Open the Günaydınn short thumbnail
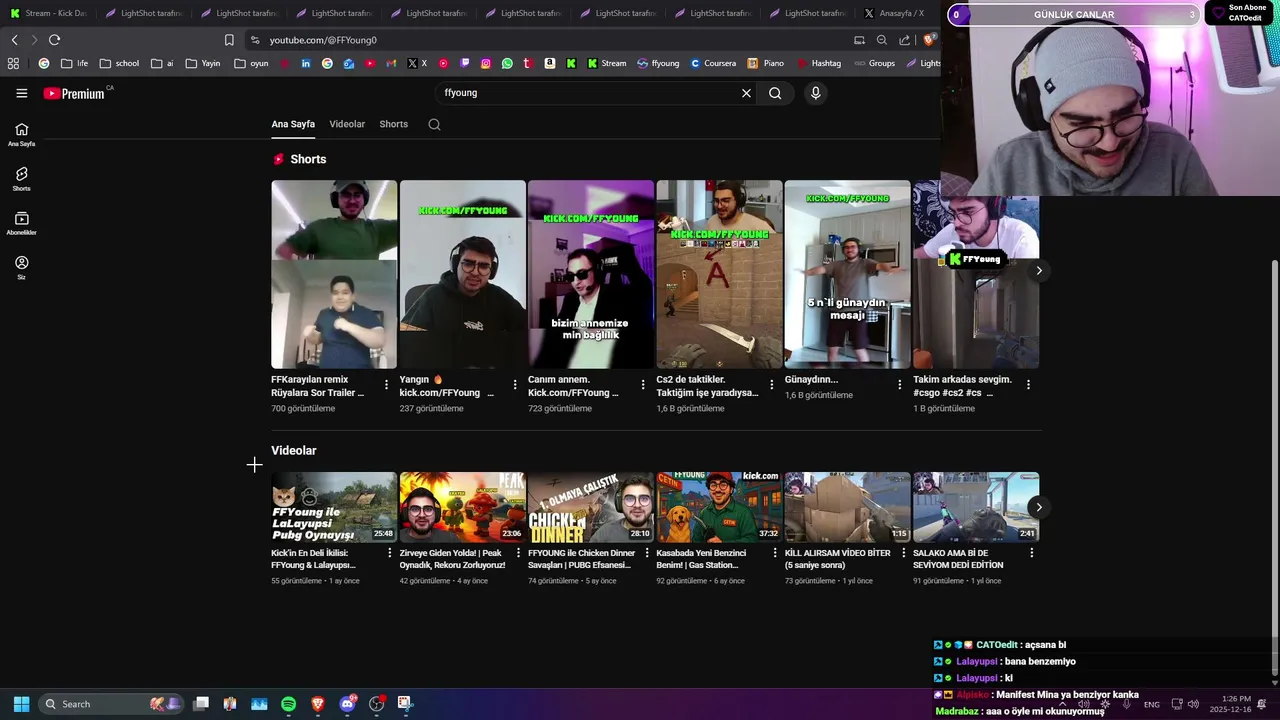This screenshot has width=1280, height=720. pos(848,274)
